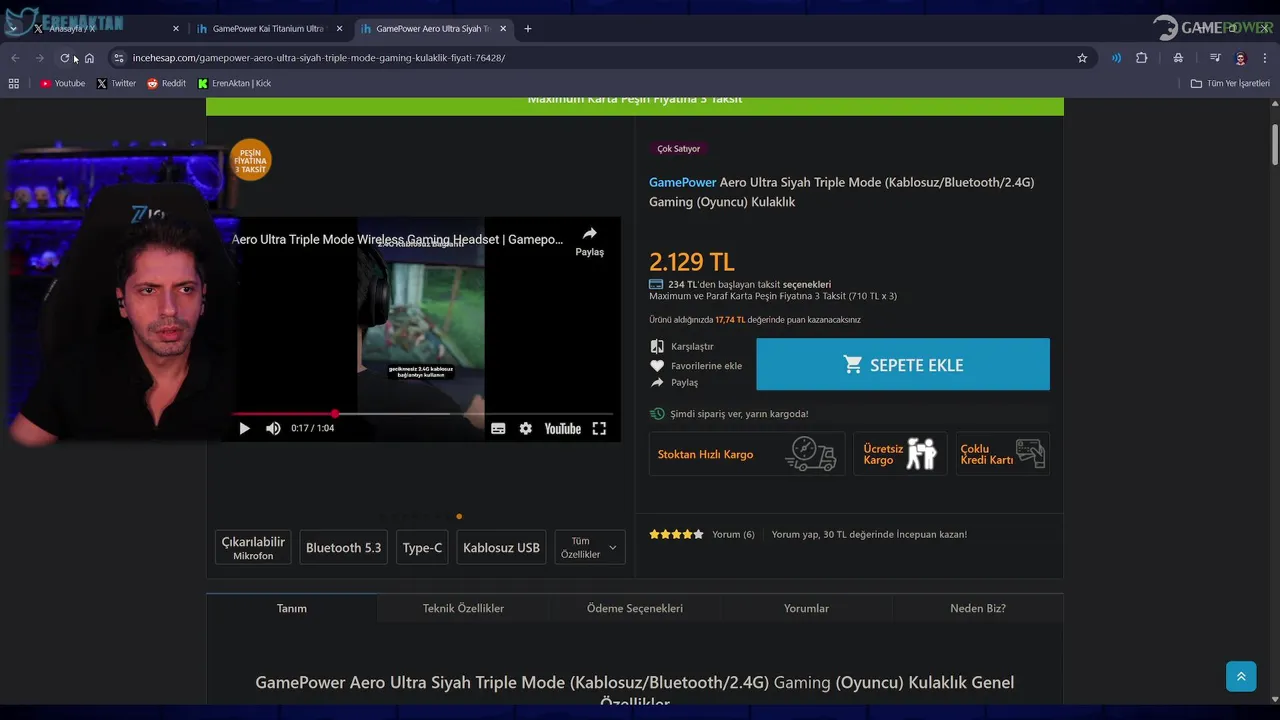Viewport: 1280px width, 720px height.
Task: View site information icon in address bar
Action: click(x=118, y=58)
